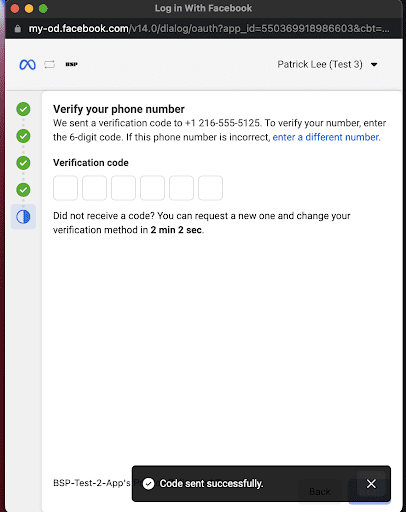The image size is (406, 512).
Task: Click the BSP app logo
Action: 71,64
